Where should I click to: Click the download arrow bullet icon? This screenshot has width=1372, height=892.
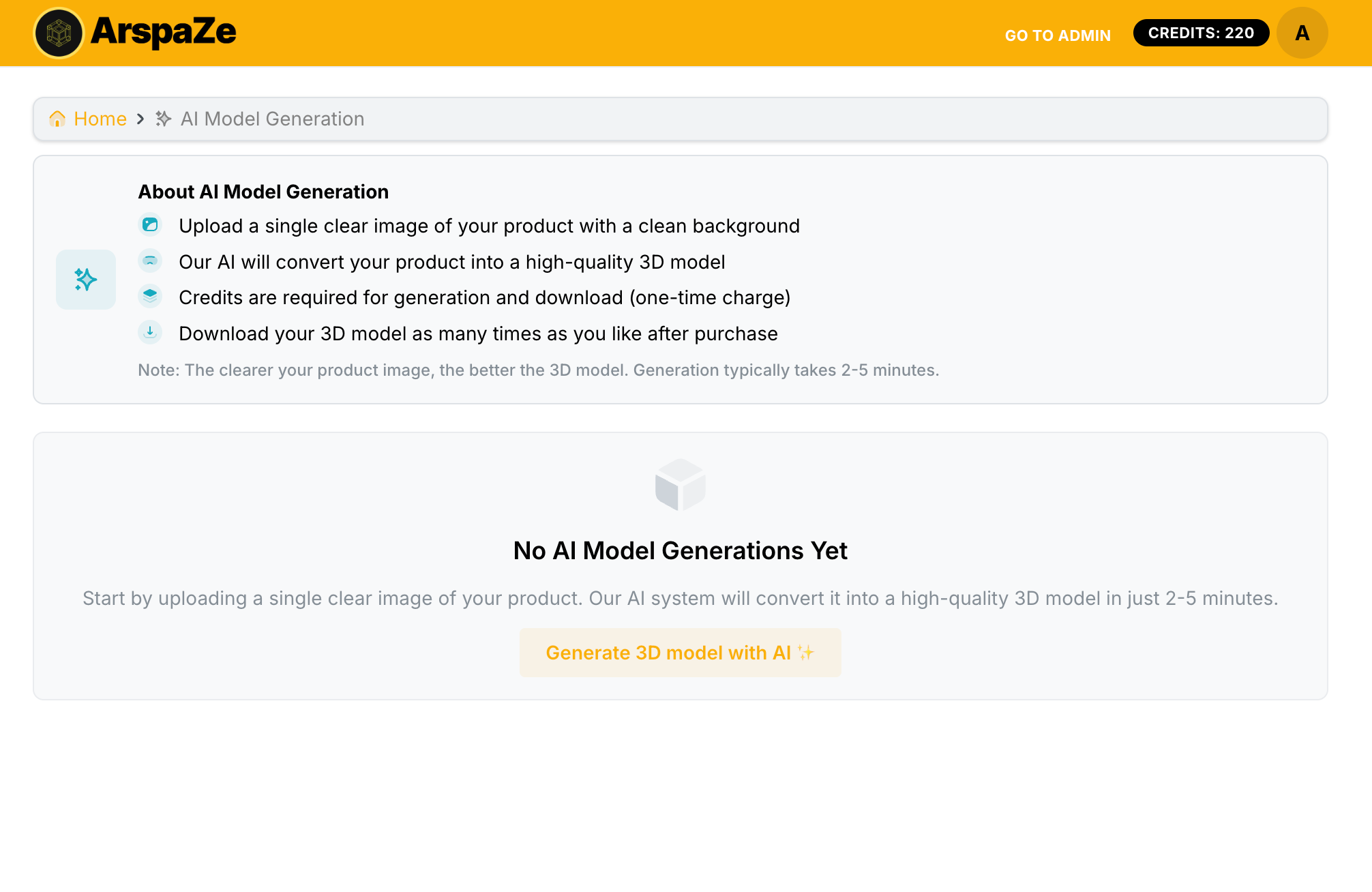click(150, 332)
